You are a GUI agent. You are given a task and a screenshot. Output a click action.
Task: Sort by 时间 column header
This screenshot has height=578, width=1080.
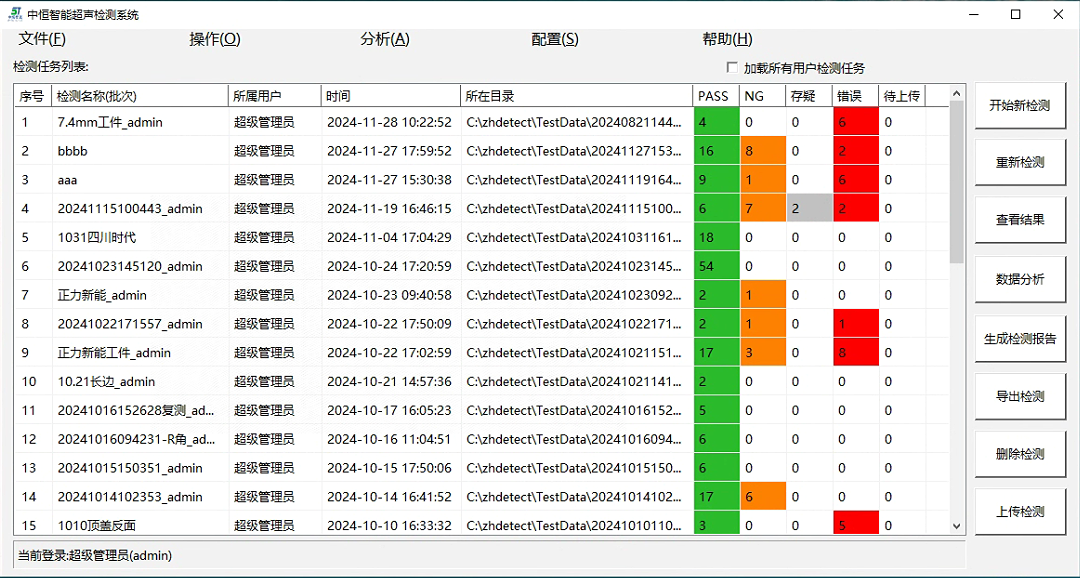pyautogui.click(x=391, y=96)
